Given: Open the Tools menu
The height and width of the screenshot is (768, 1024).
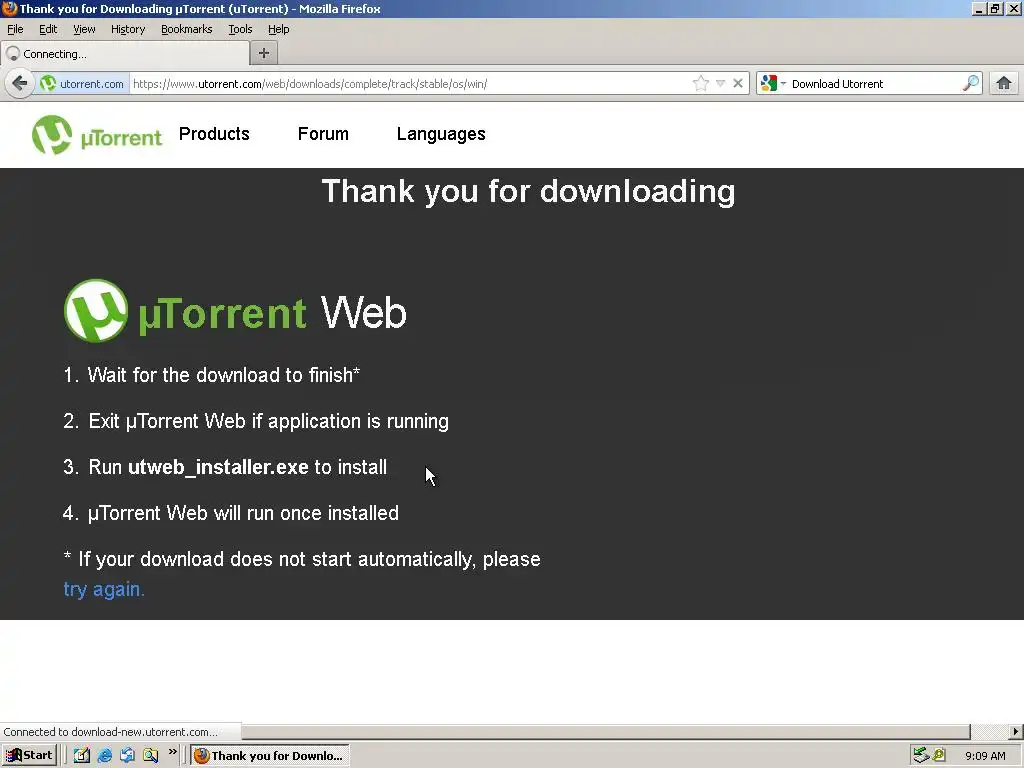Looking at the screenshot, I should [x=240, y=29].
